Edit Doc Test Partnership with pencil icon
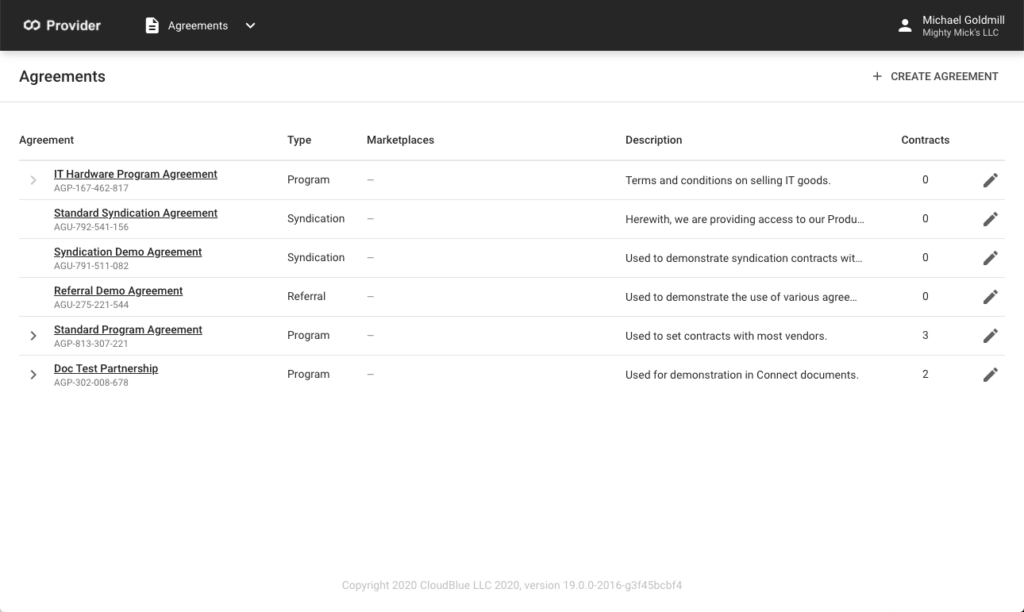Screen dimensions: 1024x612 tap(990, 375)
